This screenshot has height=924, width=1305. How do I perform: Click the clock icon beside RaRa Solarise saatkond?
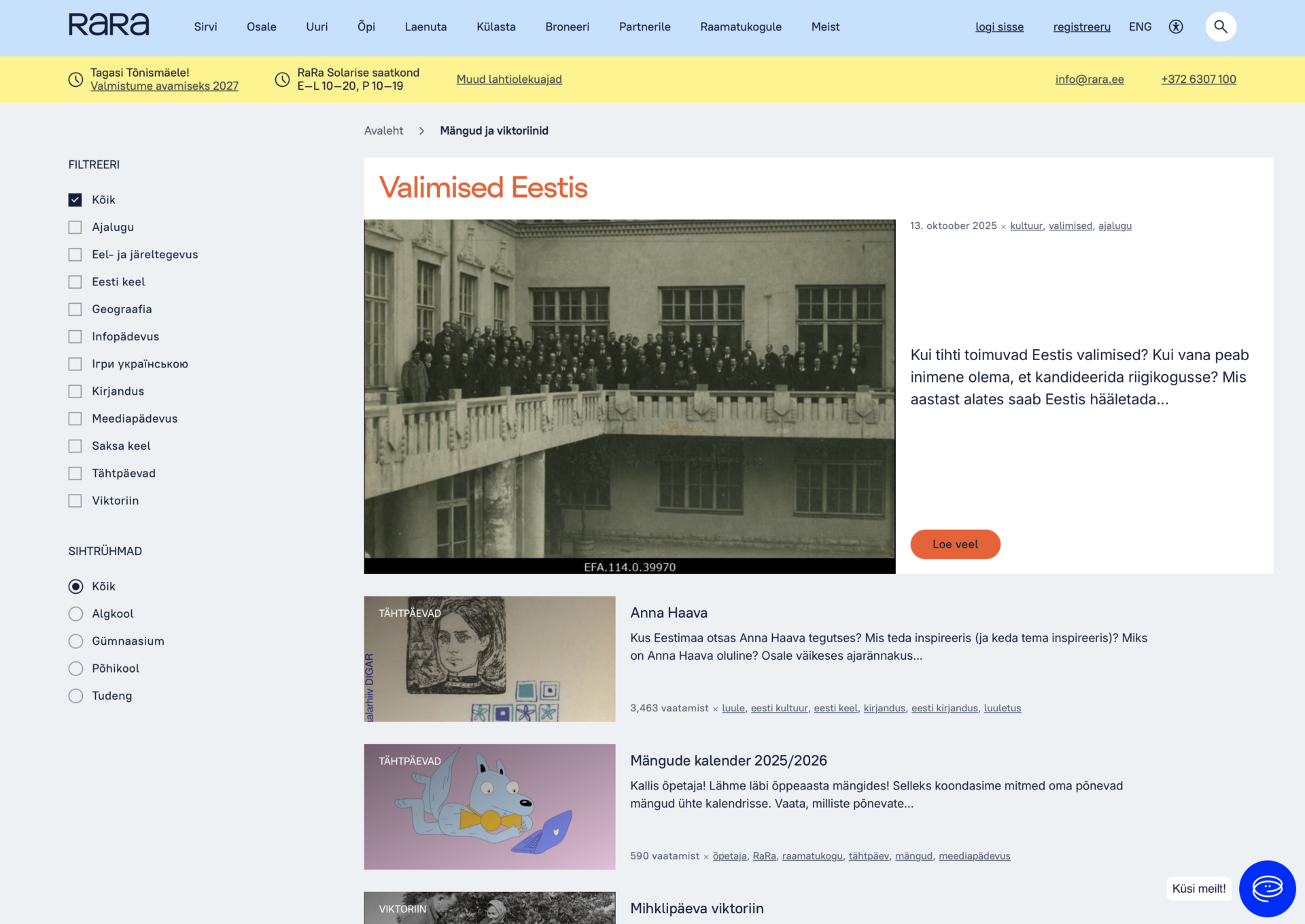pyautogui.click(x=282, y=79)
